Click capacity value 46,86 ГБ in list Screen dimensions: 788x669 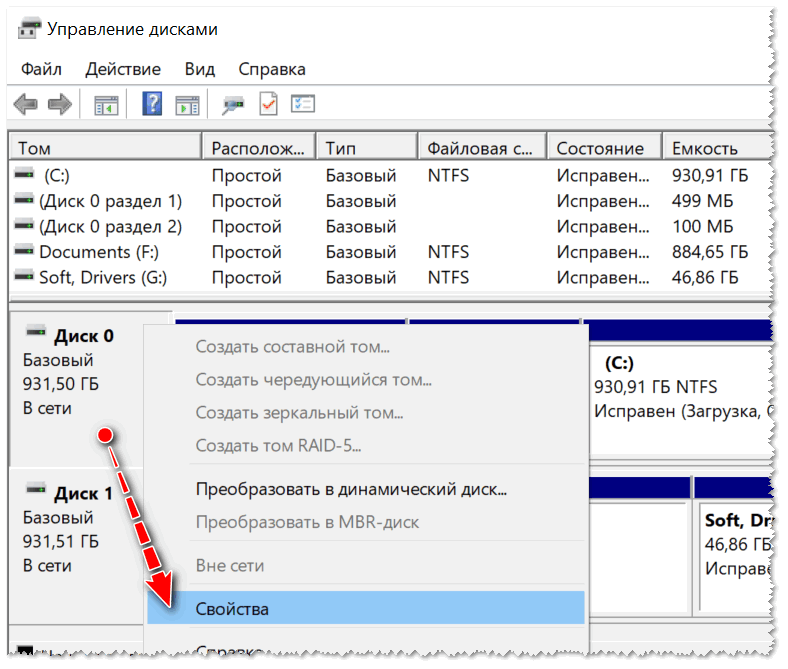tap(705, 277)
